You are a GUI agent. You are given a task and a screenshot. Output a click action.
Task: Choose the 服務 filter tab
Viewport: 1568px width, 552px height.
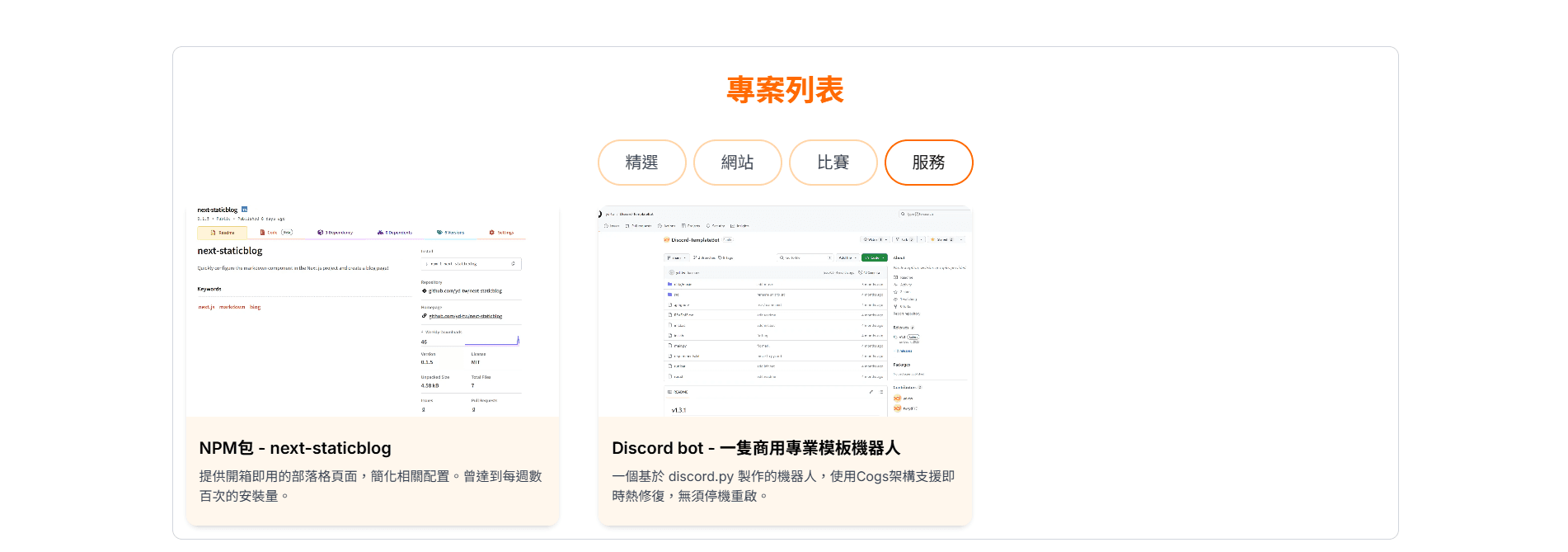[928, 163]
